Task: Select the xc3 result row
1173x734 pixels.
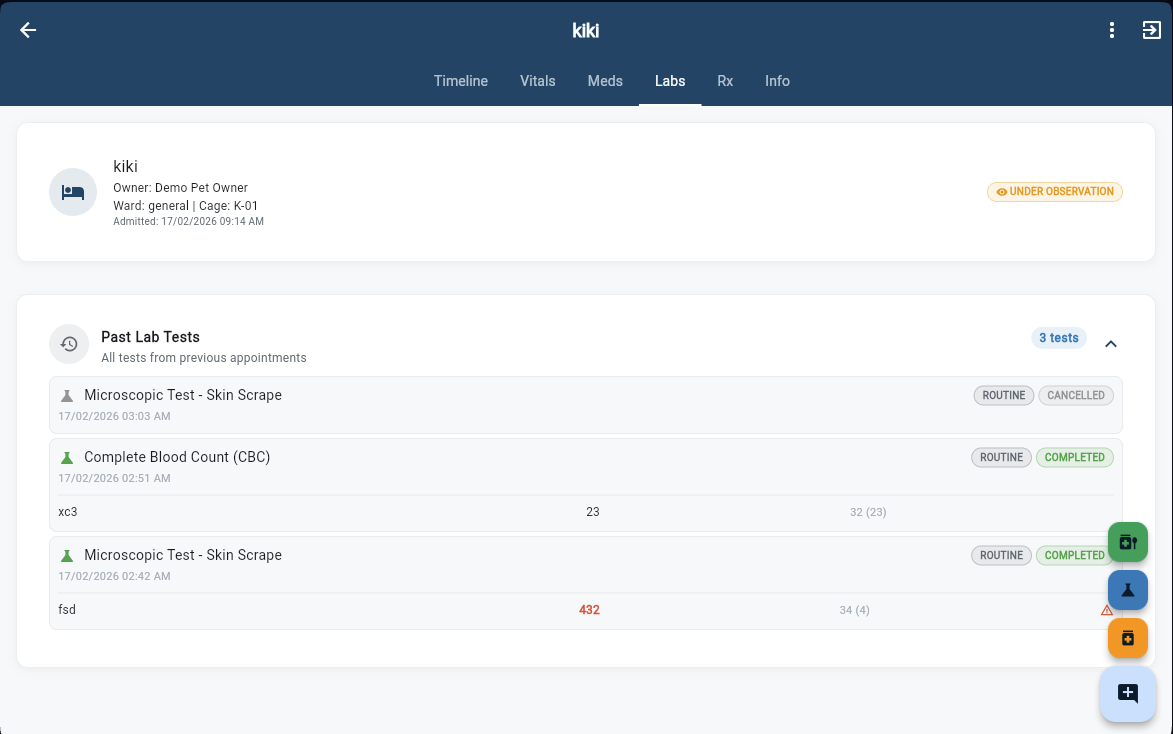Action: 400,511
